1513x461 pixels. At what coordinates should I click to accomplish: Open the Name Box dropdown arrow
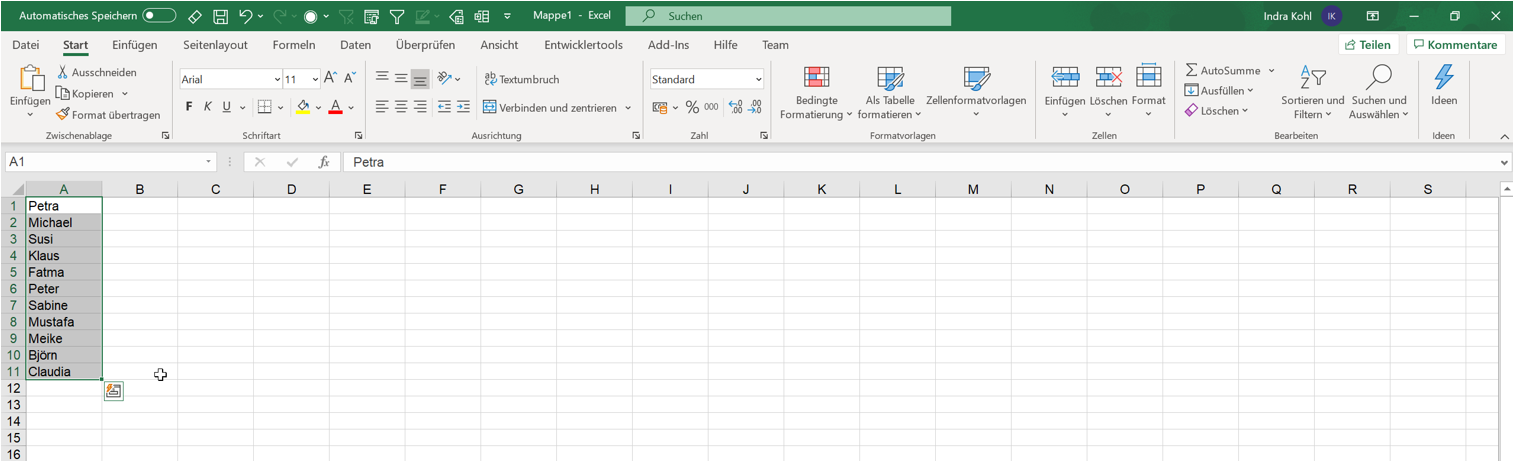point(209,162)
